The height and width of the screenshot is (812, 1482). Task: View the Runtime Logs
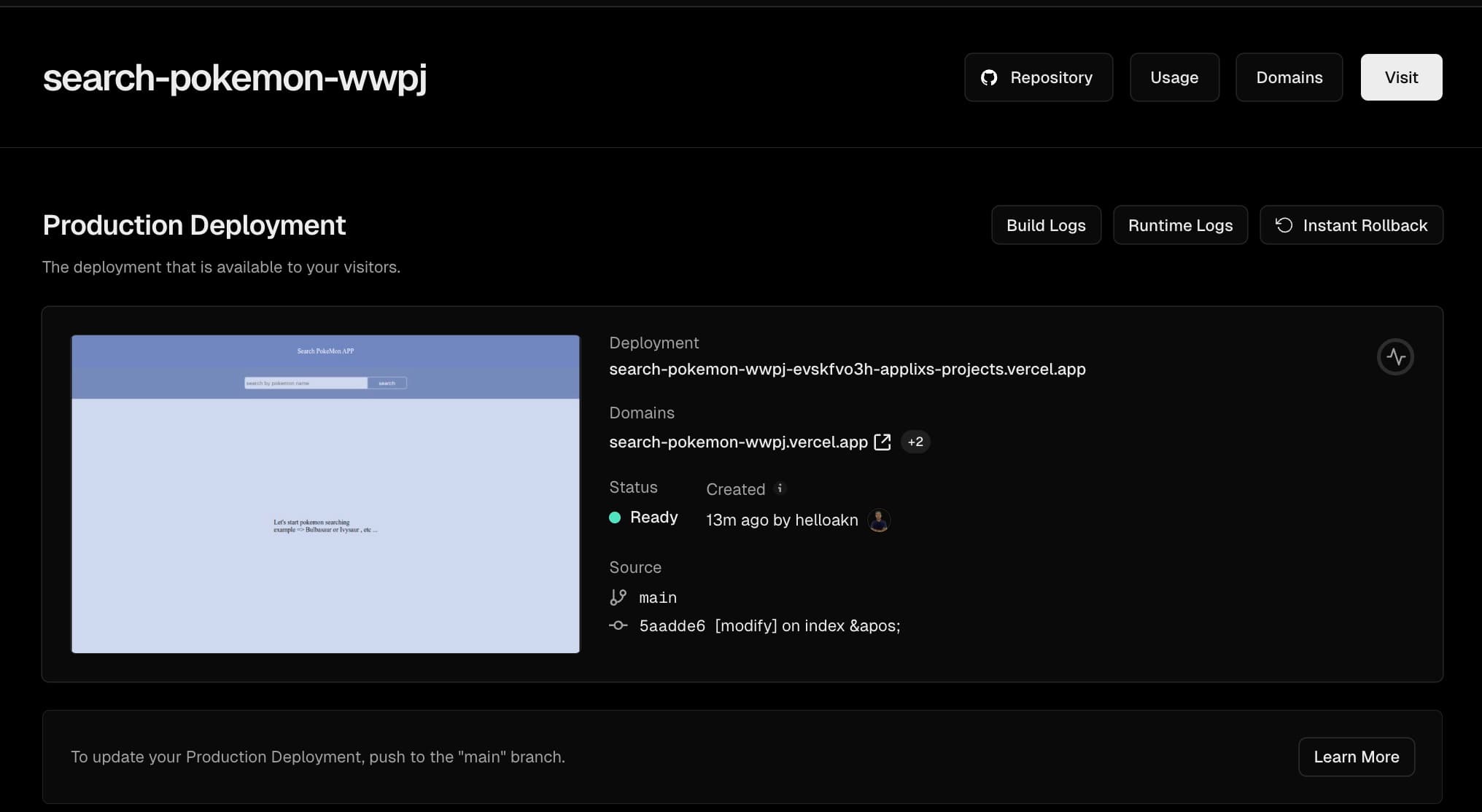(1180, 225)
